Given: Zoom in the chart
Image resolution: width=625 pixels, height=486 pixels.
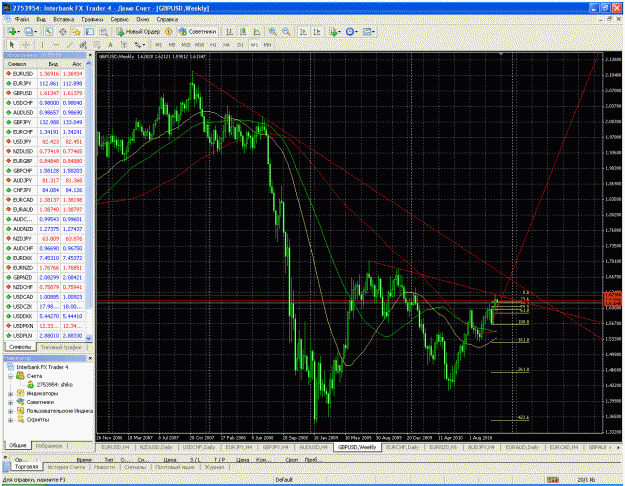Looking at the screenshot, I should [x=273, y=31].
